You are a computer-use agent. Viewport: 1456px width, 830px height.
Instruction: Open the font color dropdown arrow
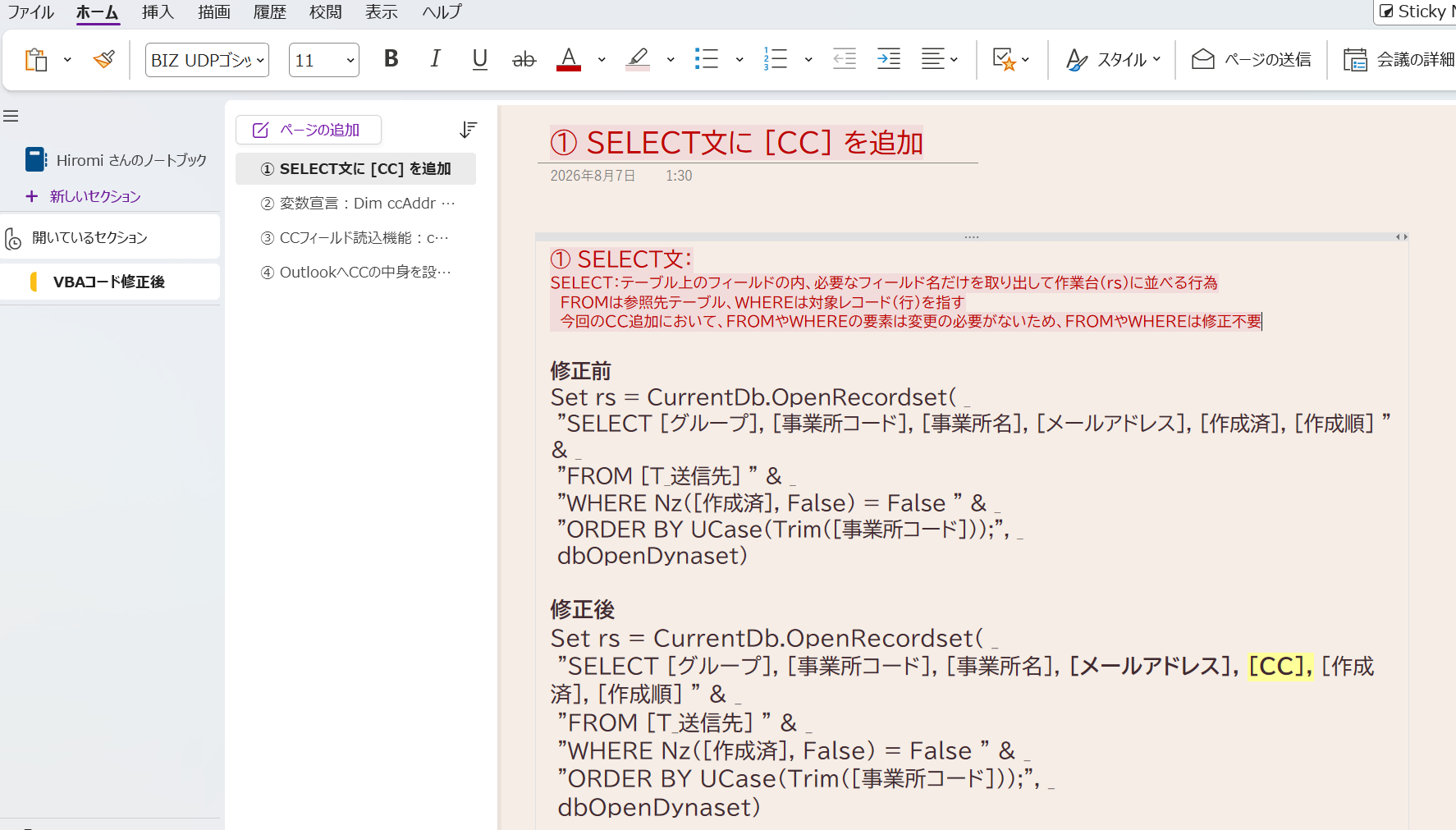pos(602,60)
